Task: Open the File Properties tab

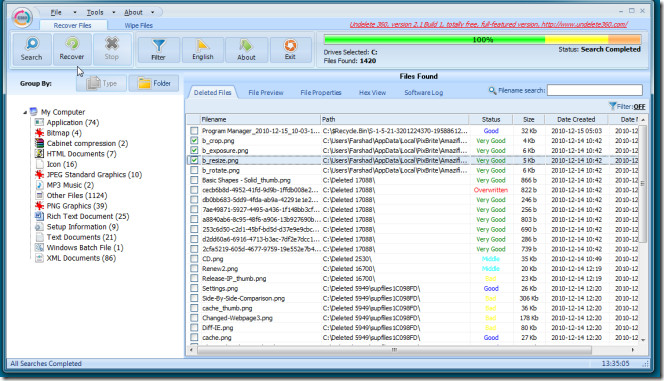Action: coord(321,93)
